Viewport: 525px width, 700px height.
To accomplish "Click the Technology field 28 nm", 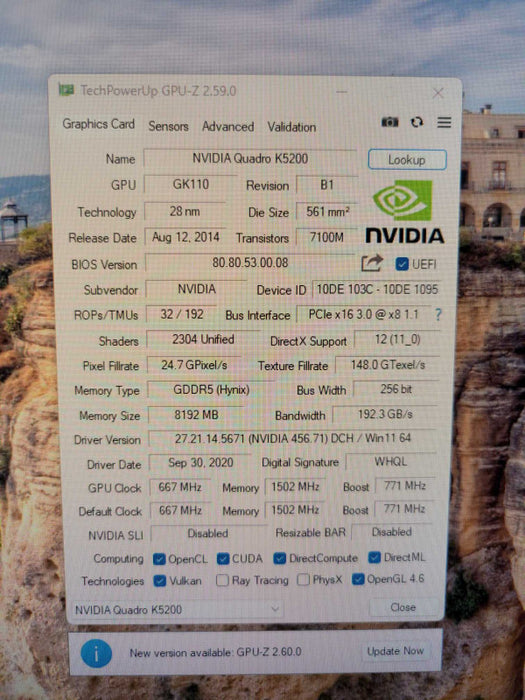I will point(185,211).
